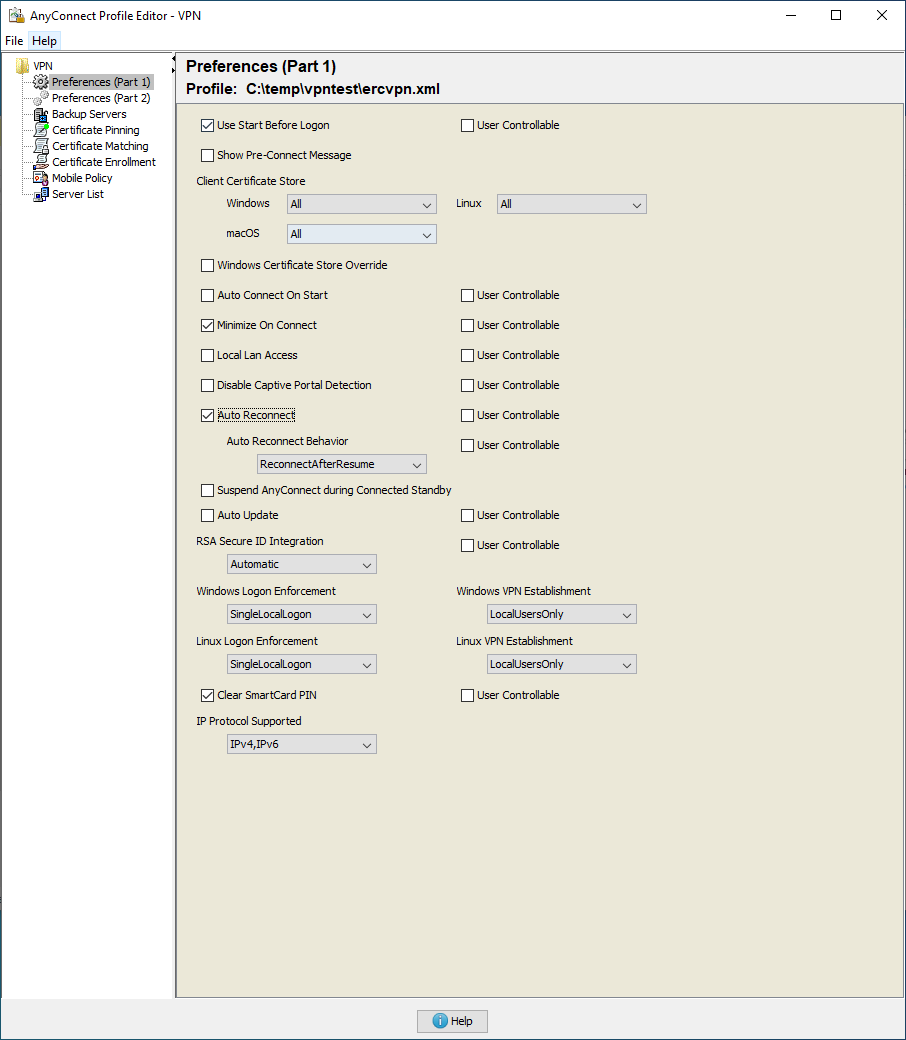Enable Auto Connect On Start
The image size is (906, 1040).
click(x=207, y=295)
